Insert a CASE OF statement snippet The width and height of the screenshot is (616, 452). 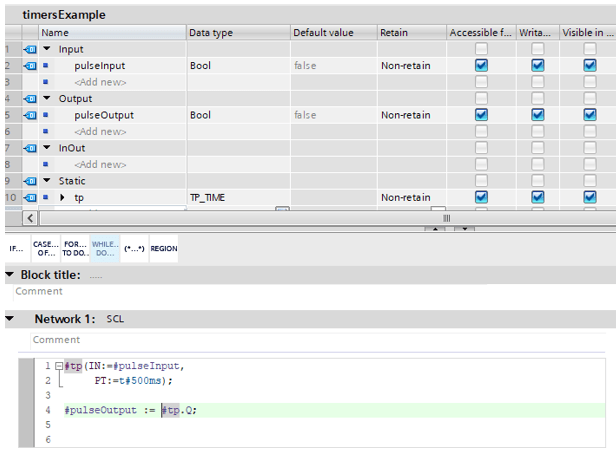click(46, 249)
